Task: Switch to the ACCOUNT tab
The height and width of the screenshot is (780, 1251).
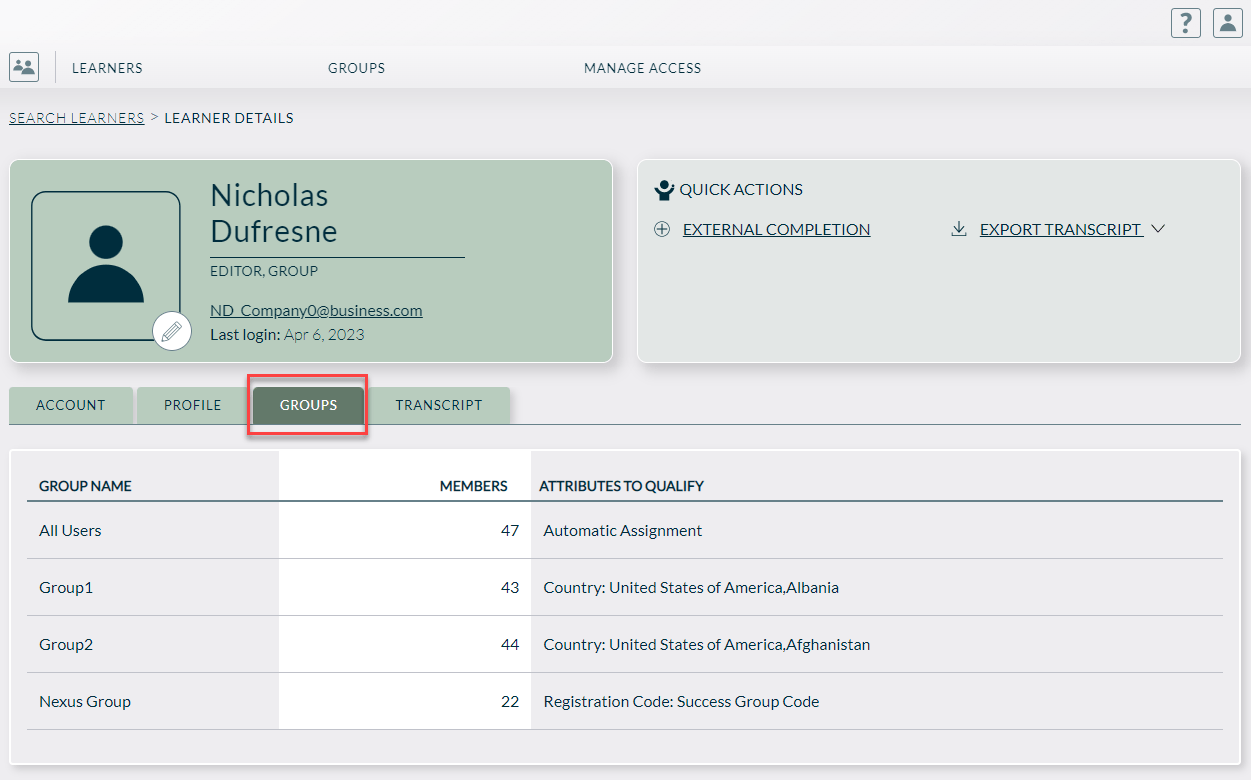Action: (71, 405)
